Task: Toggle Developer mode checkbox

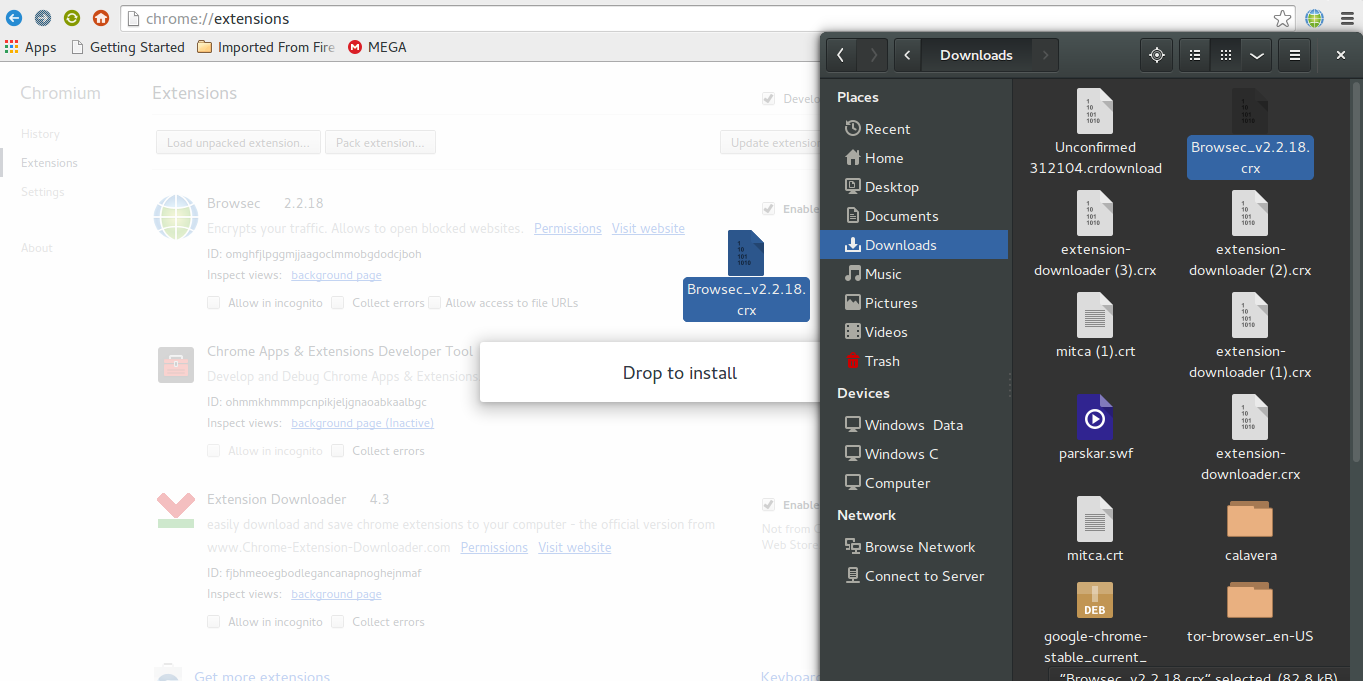Action: coord(768,99)
